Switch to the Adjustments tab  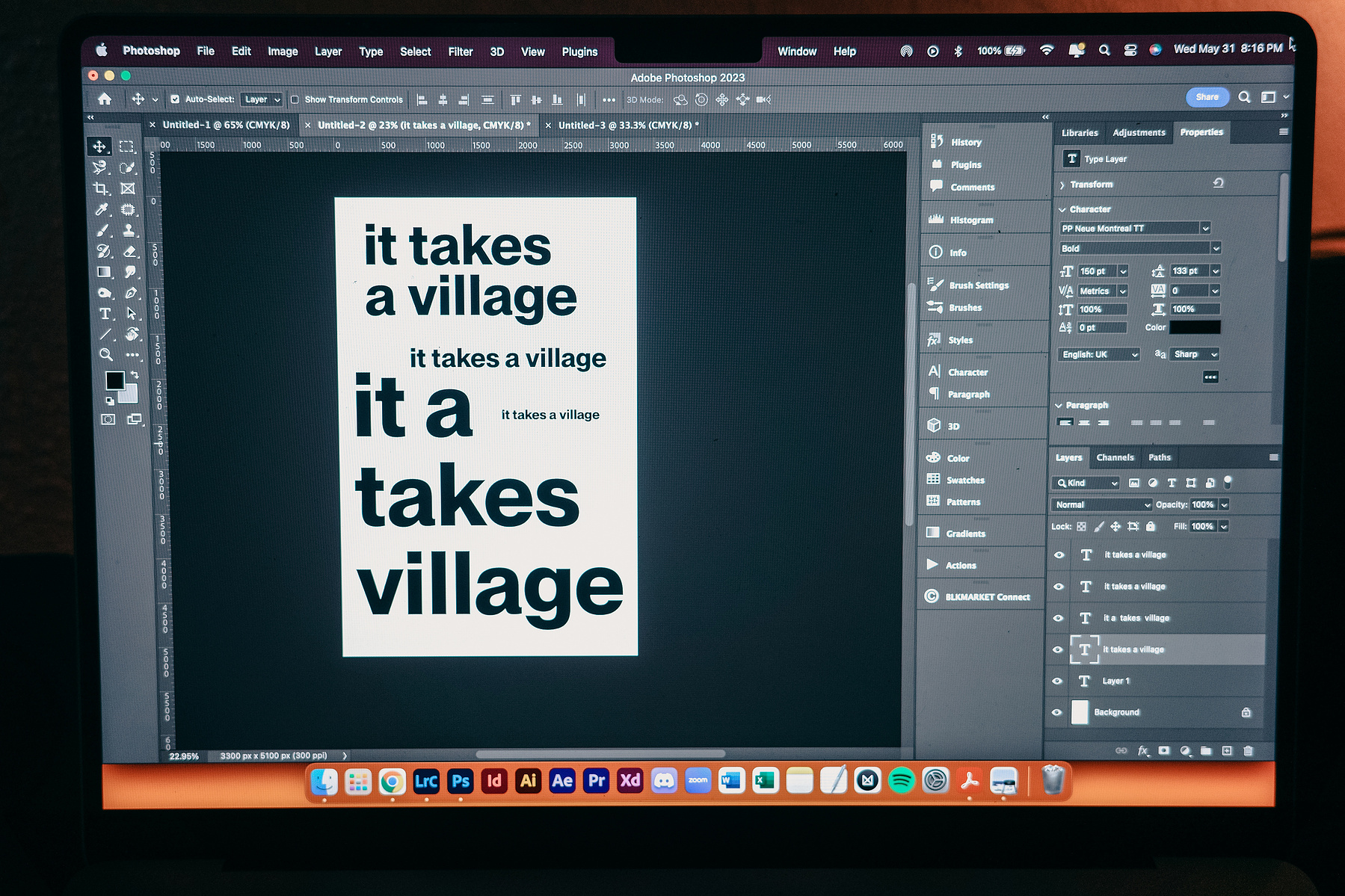click(1139, 132)
